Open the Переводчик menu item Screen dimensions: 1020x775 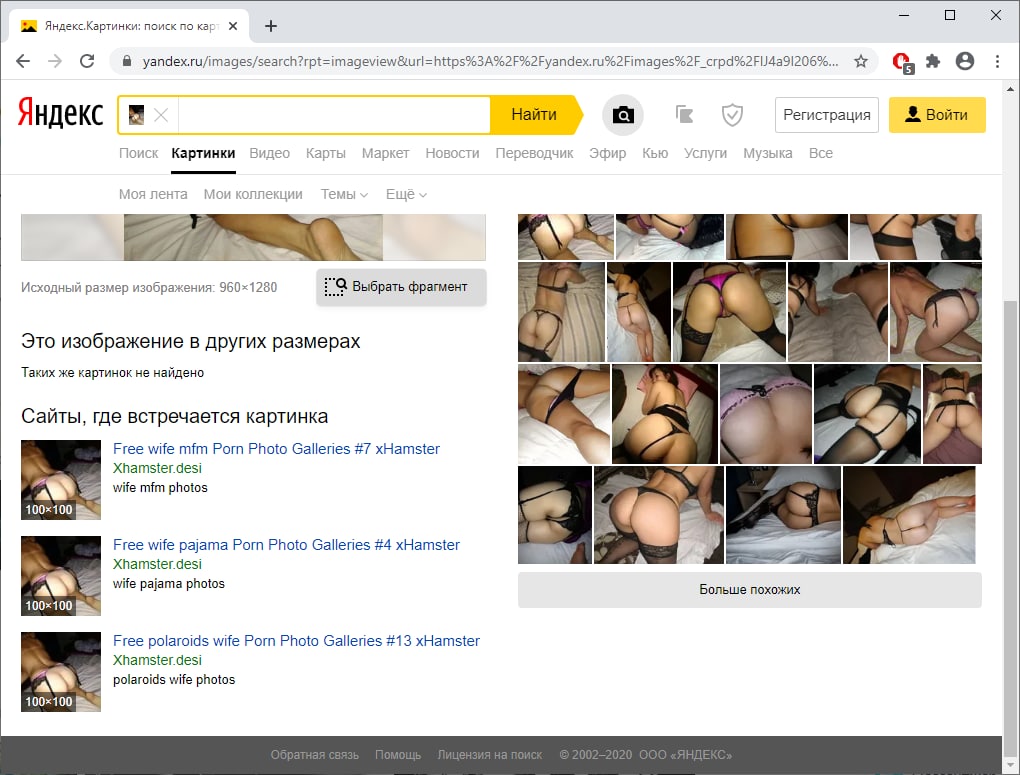533,153
